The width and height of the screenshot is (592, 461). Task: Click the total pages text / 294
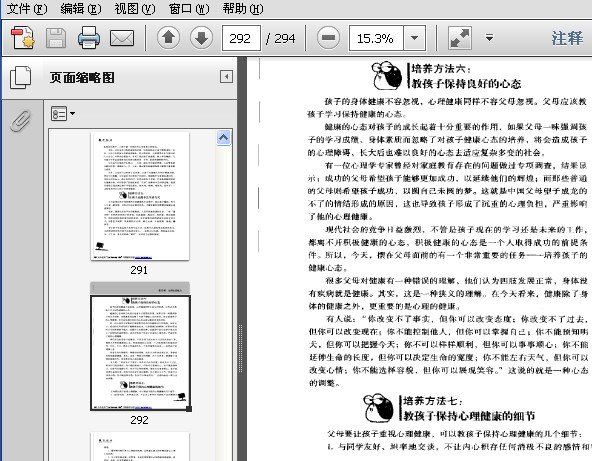click(x=281, y=38)
